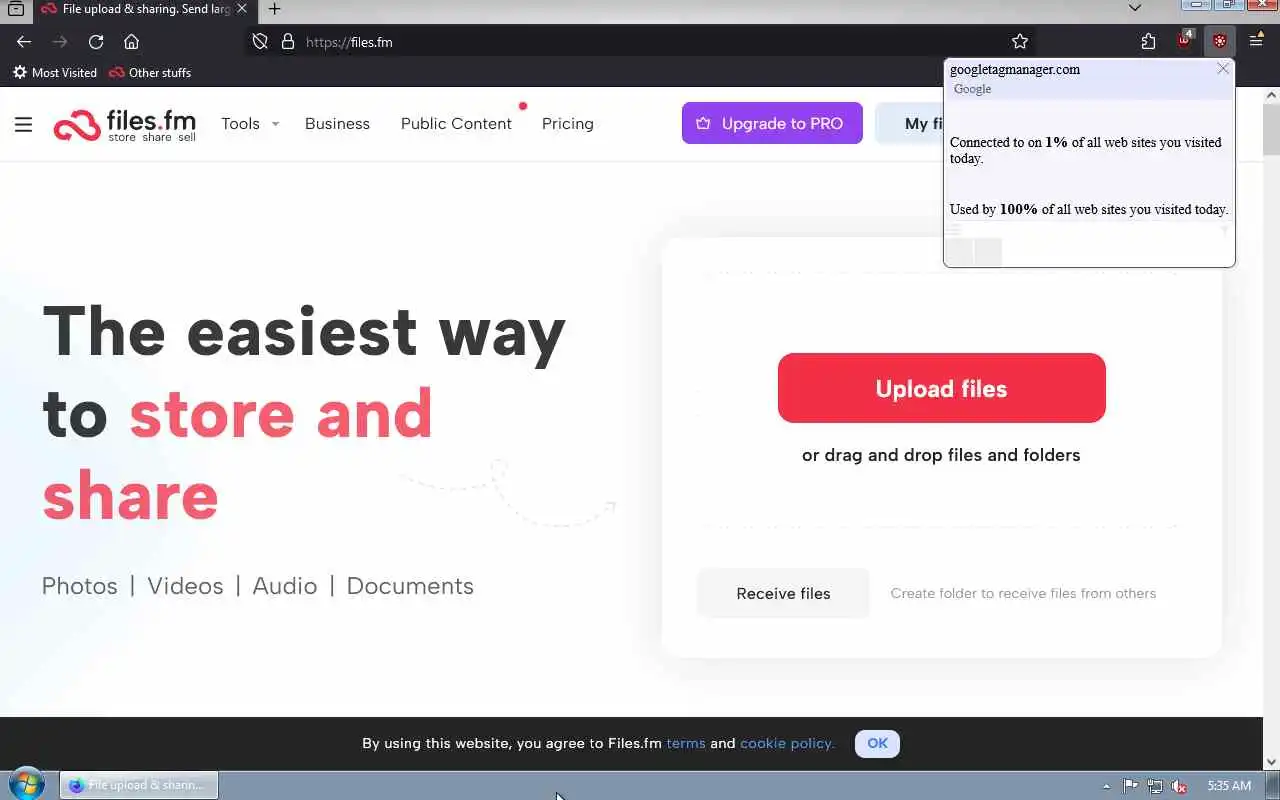Open Public Content section
1280x800 pixels.
click(x=456, y=124)
